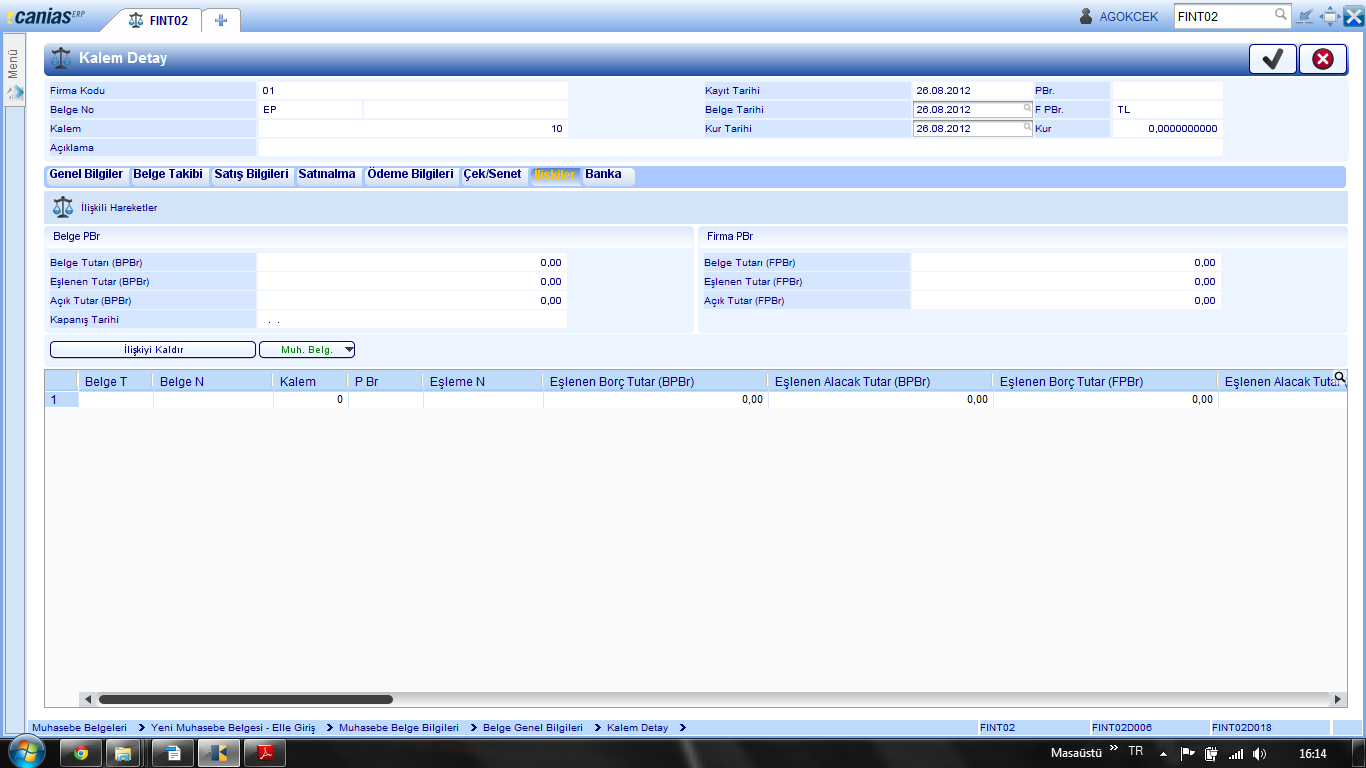Image resolution: width=1366 pixels, height=768 pixels.
Task: Click the TR language indicator
Action: point(1136,751)
